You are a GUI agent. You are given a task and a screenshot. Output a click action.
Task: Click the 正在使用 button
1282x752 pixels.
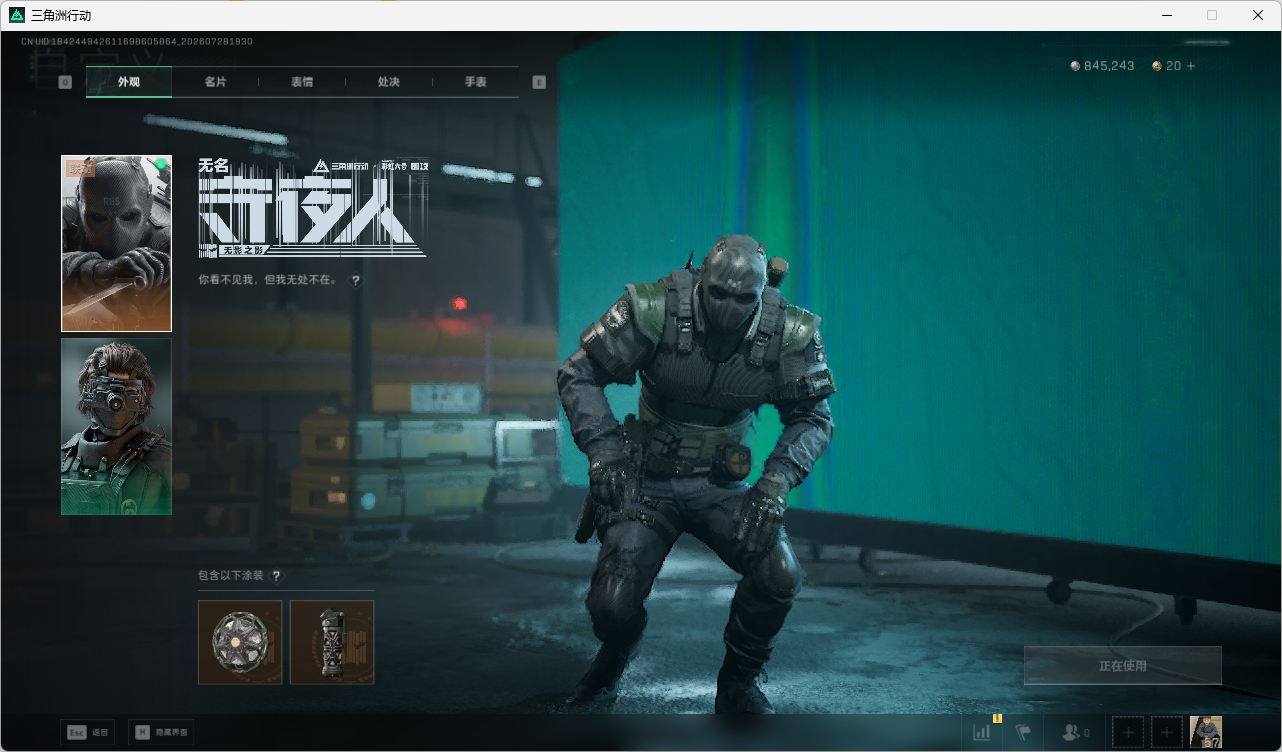pos(1122,666)
